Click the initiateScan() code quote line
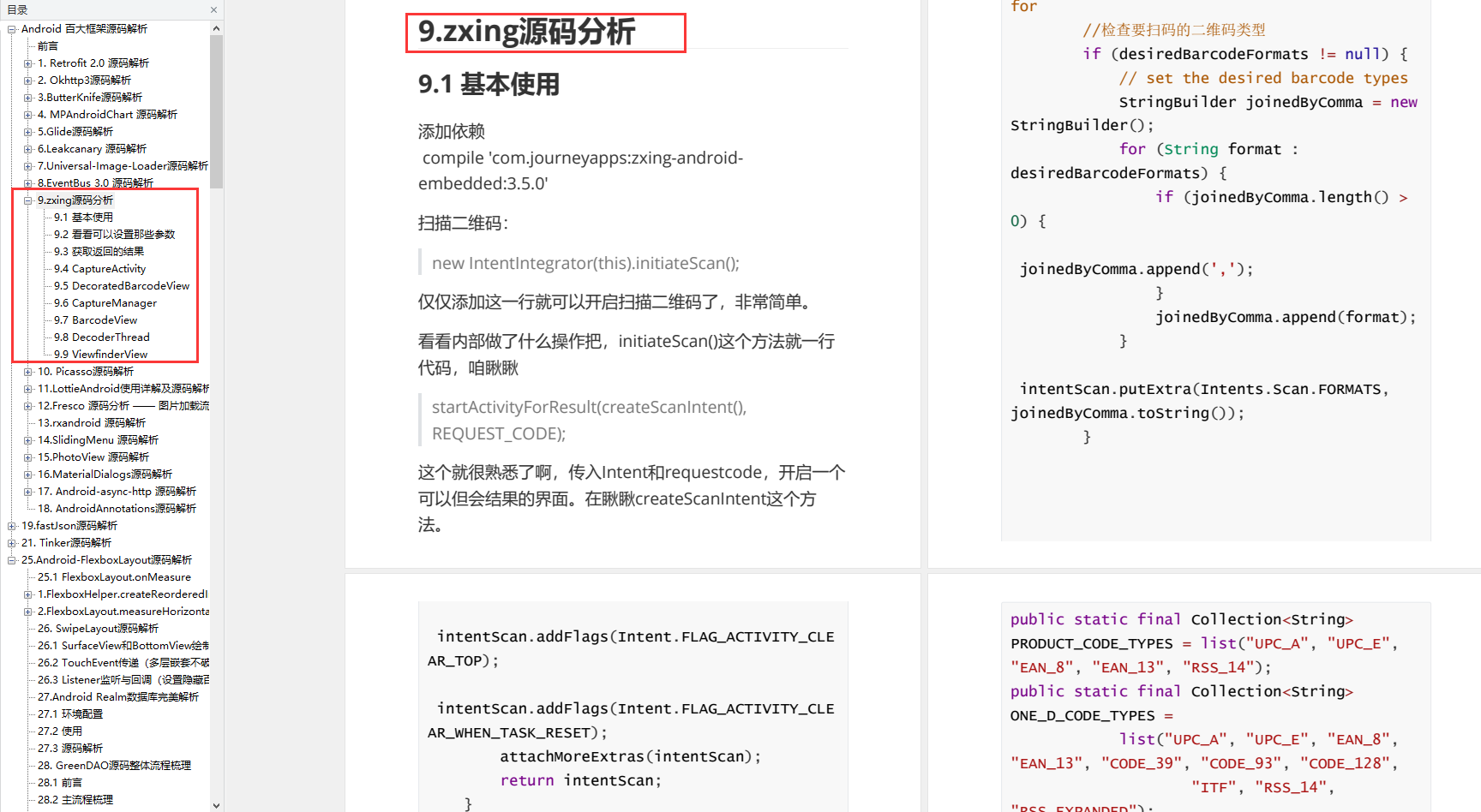 [x=585, y=263]
